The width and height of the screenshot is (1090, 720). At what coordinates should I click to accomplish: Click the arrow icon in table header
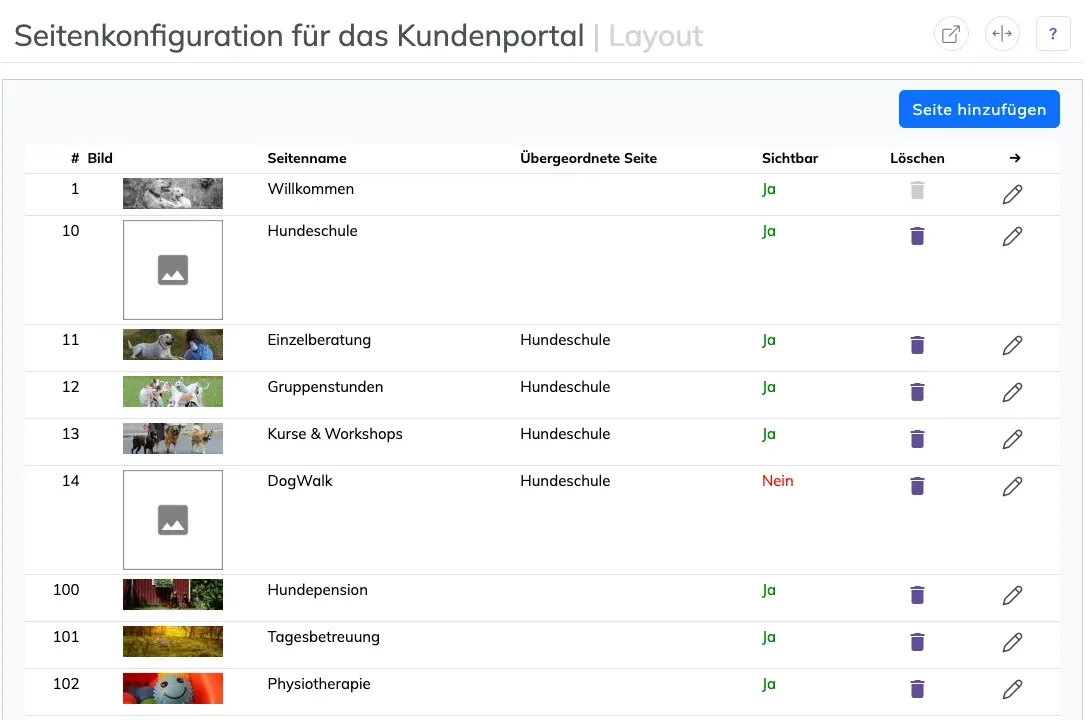click(1015, 158)
